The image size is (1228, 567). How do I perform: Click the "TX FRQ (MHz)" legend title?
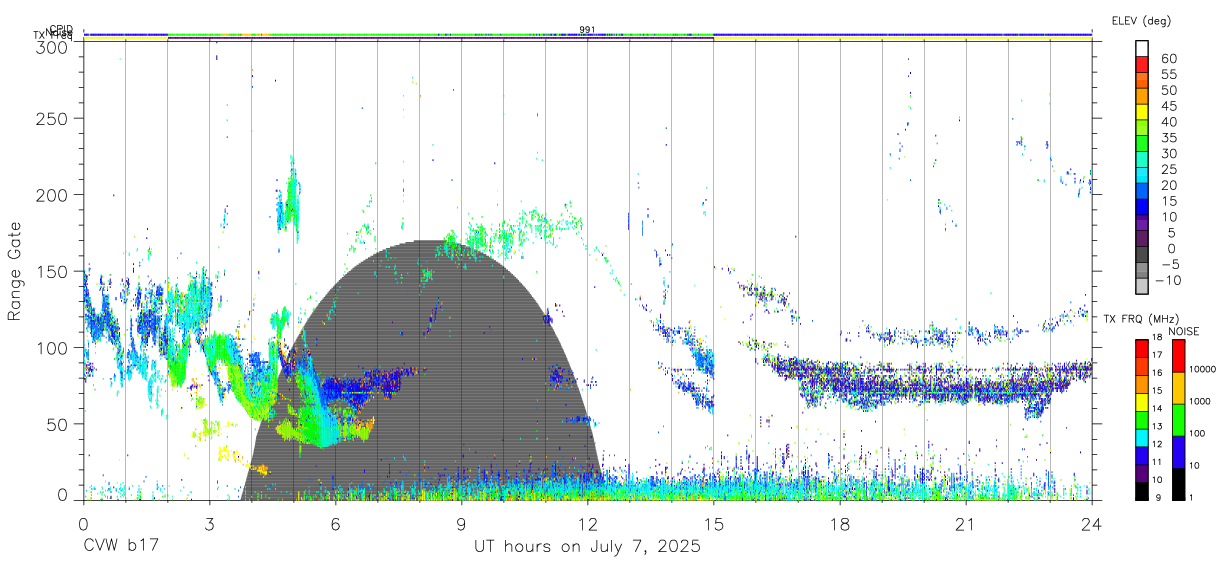pyautogui.click(x=1140, y=319)
